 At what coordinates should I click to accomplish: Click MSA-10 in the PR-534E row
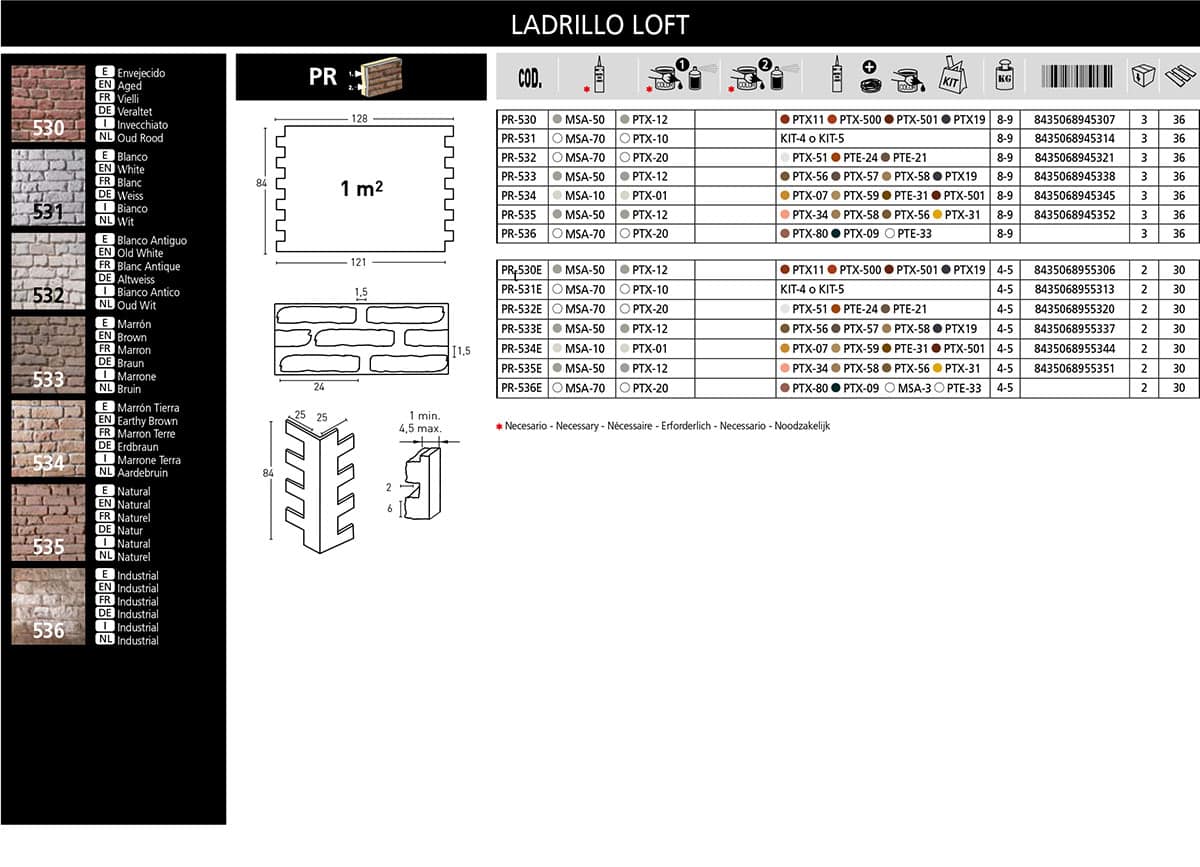click(585, 349)
